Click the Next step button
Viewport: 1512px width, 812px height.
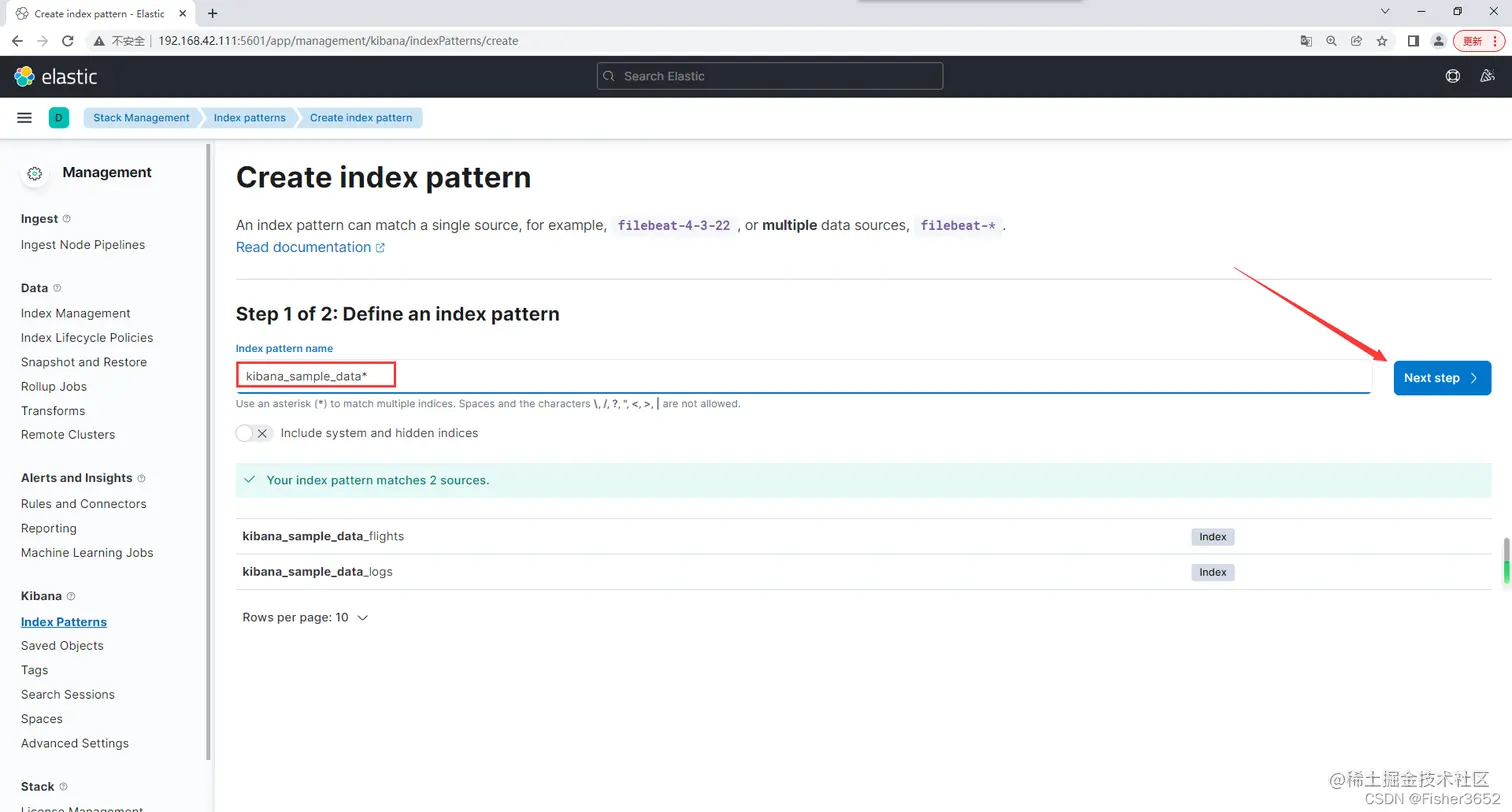(x=1442, y=378)
